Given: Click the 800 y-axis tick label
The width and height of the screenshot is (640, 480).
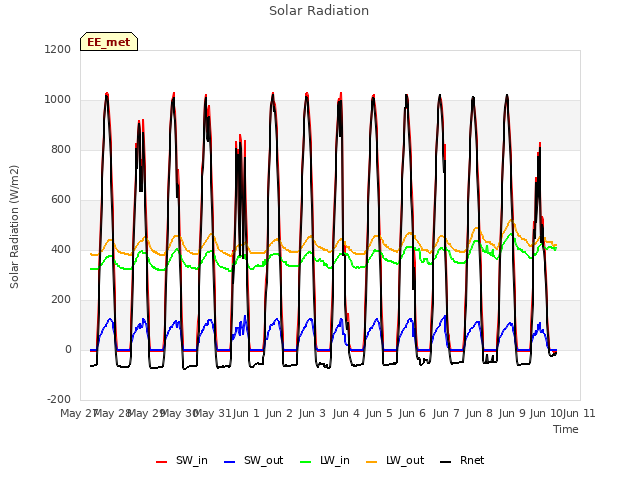Looking at the screenshot, I should 61,150.
